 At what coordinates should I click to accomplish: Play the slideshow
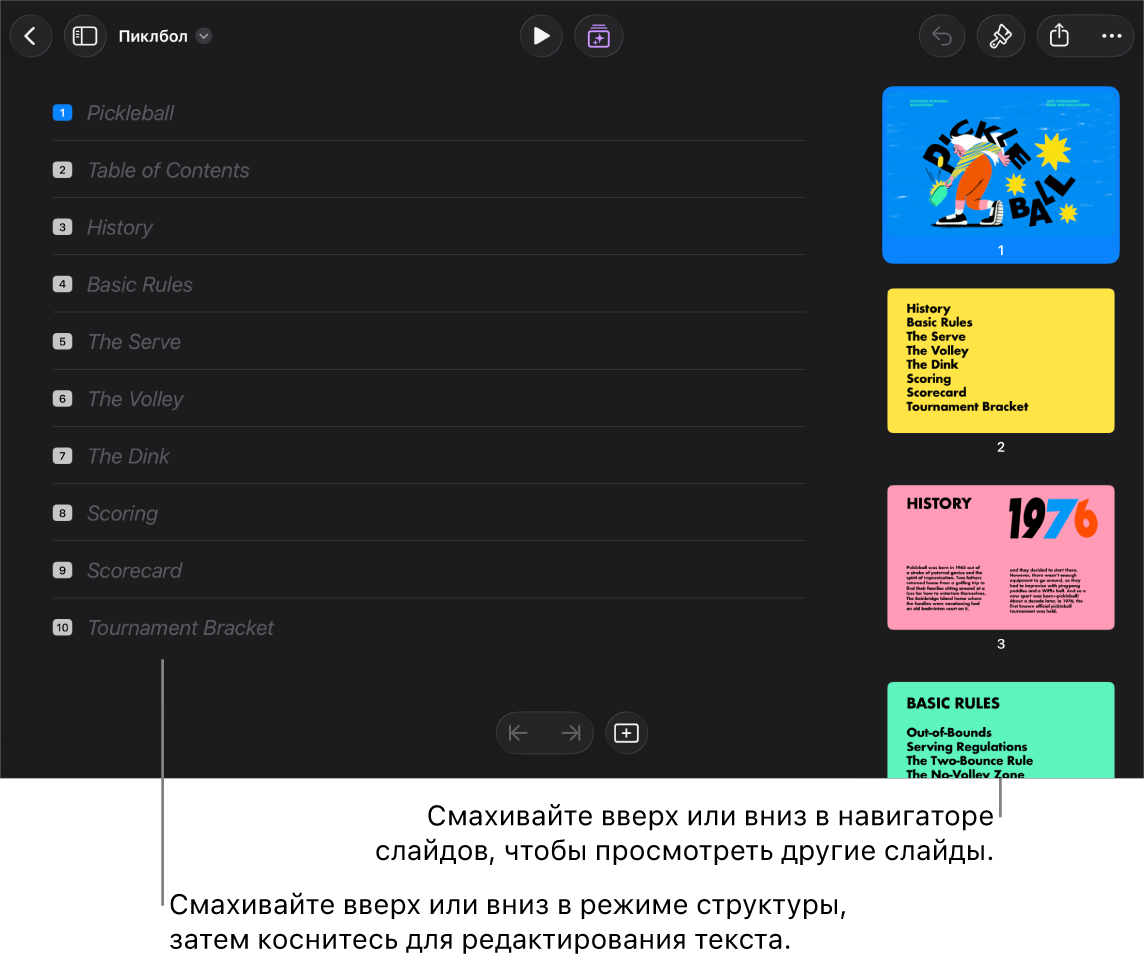[x=541, y=36]
